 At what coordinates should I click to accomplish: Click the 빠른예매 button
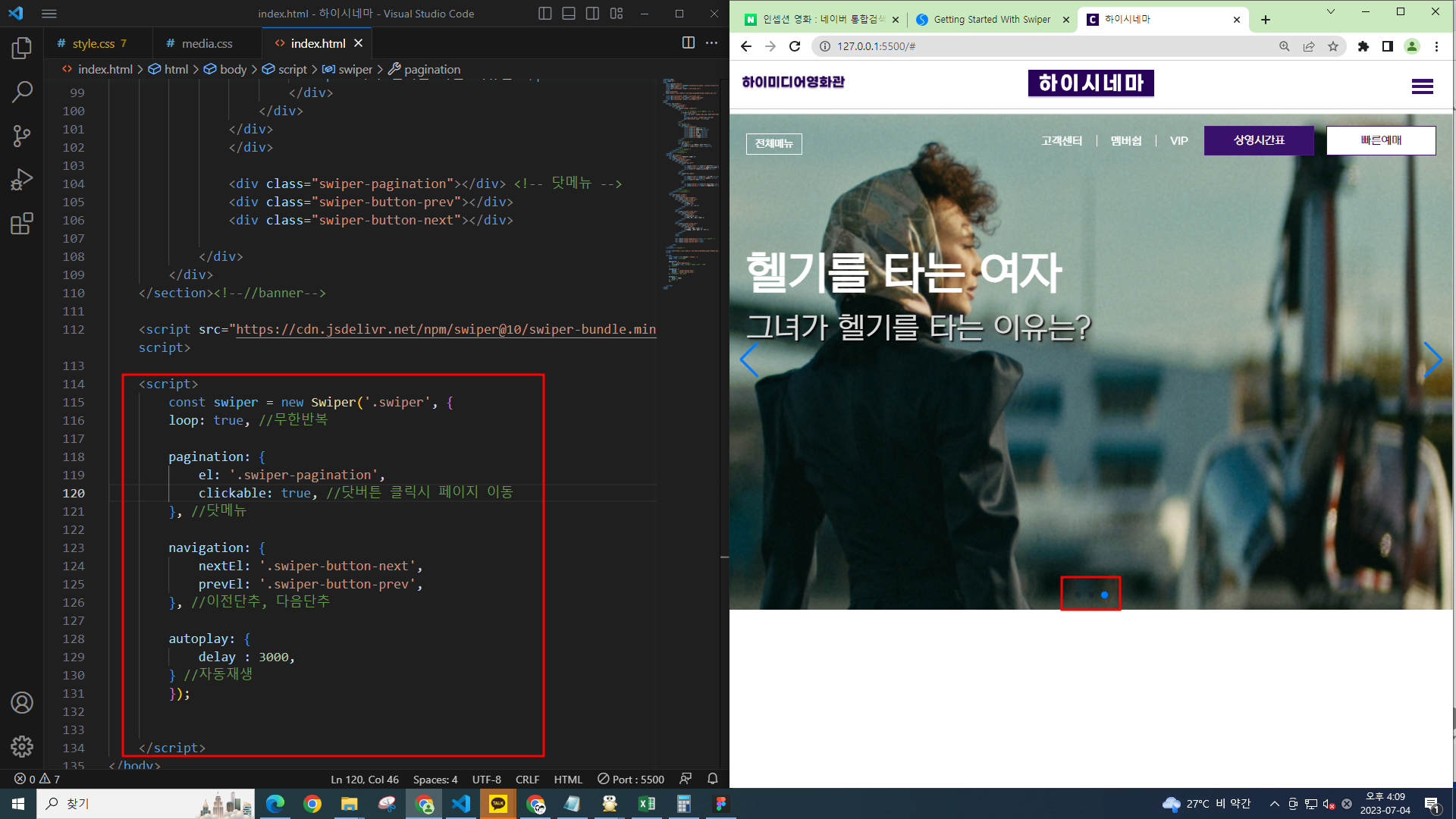1380,140
